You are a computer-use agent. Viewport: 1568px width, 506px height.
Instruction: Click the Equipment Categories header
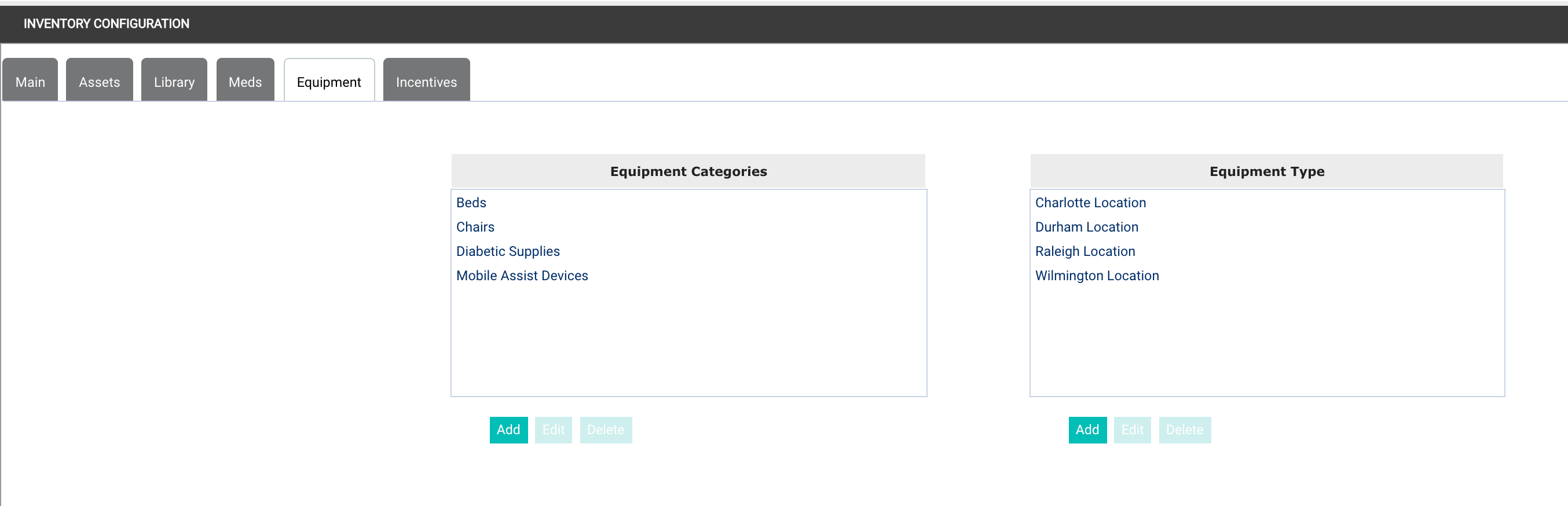coord(688,171)
